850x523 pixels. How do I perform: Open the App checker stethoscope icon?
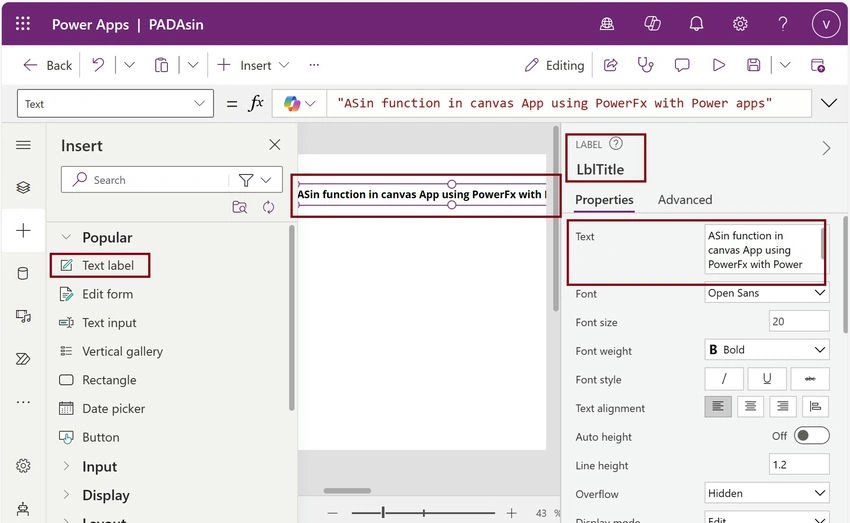tap(645, 65)
